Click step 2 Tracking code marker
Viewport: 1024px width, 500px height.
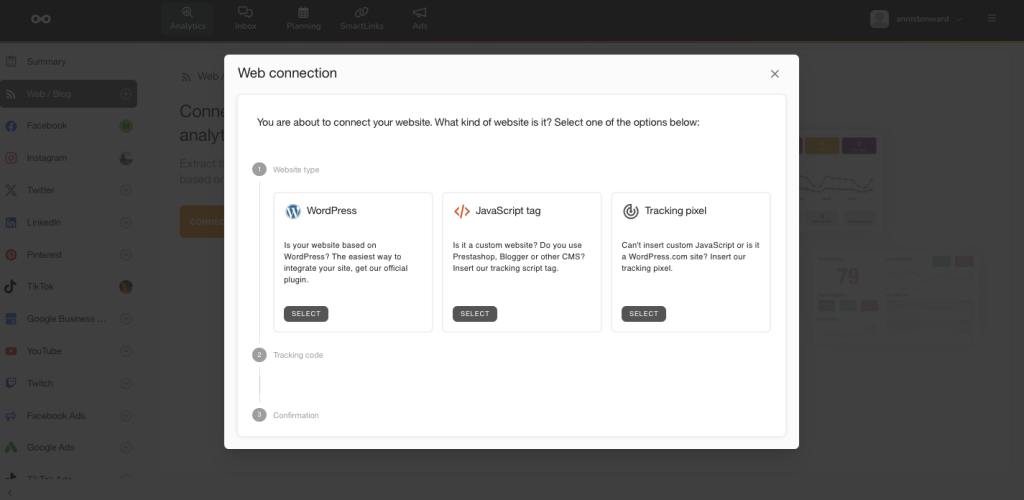(259, 355)
